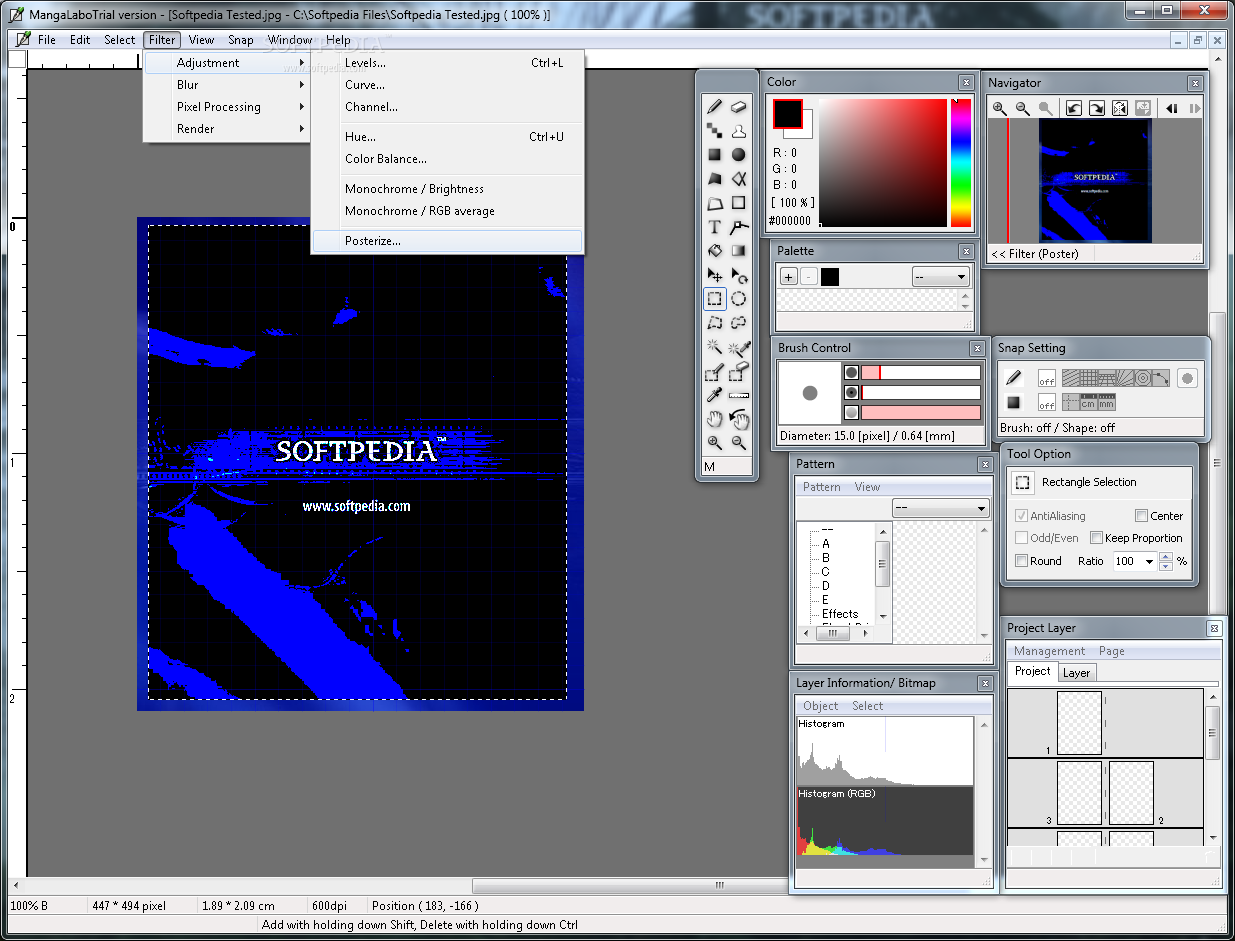Click the Effects item in the Pattern tree

click(x=840, y=614)
